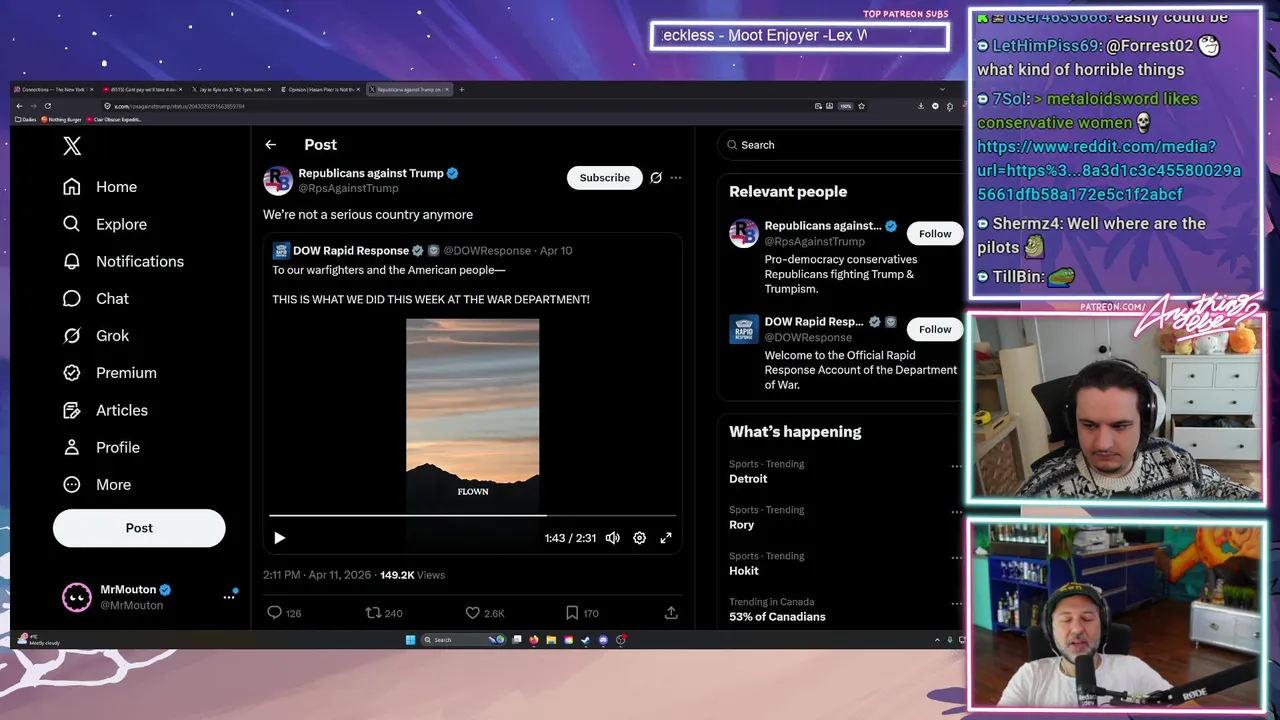This screenshot has height=720, width=1280.
Task: Open the 53% of Canadians trend
Action: click(x=777, y=617)
